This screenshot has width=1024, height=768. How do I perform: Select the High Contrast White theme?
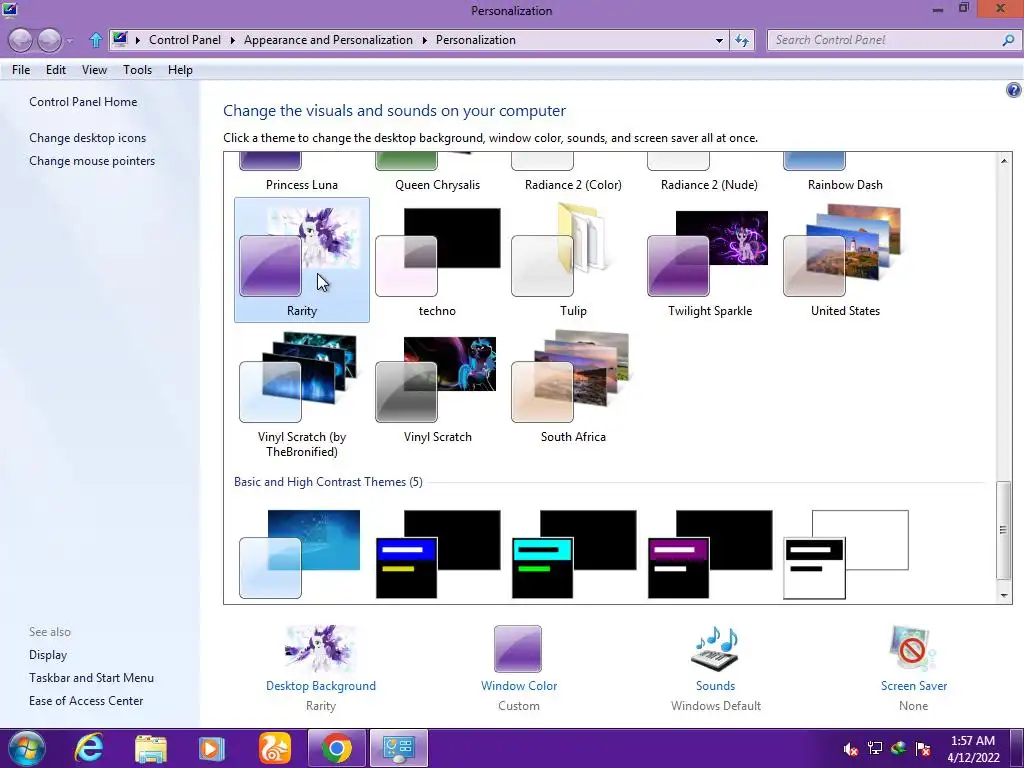tap(846, 554)
